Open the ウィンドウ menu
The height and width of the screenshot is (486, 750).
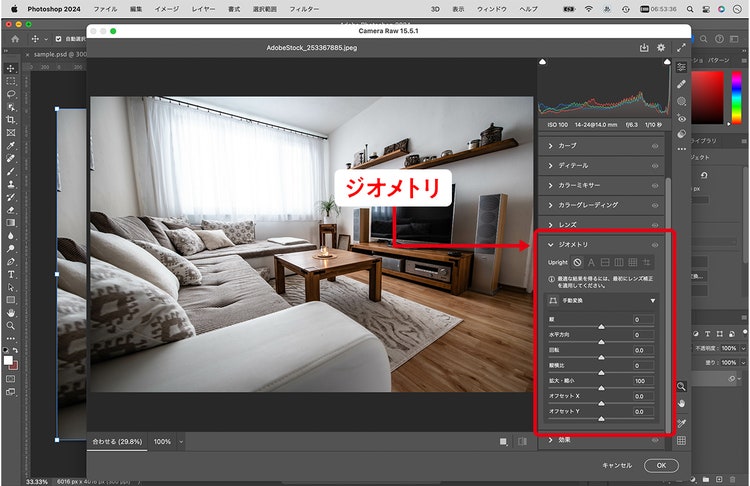pos(492,9)
